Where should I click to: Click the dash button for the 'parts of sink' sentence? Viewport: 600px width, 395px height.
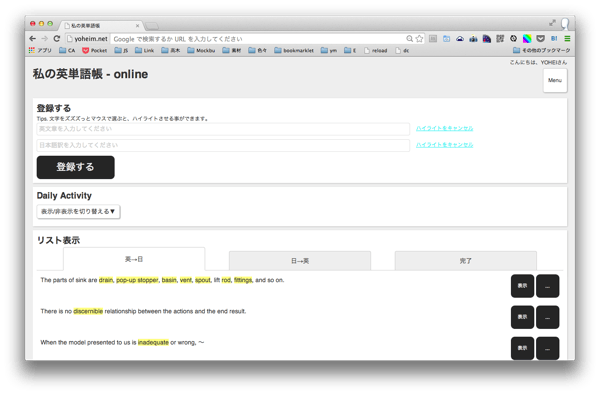pos(548,286)
